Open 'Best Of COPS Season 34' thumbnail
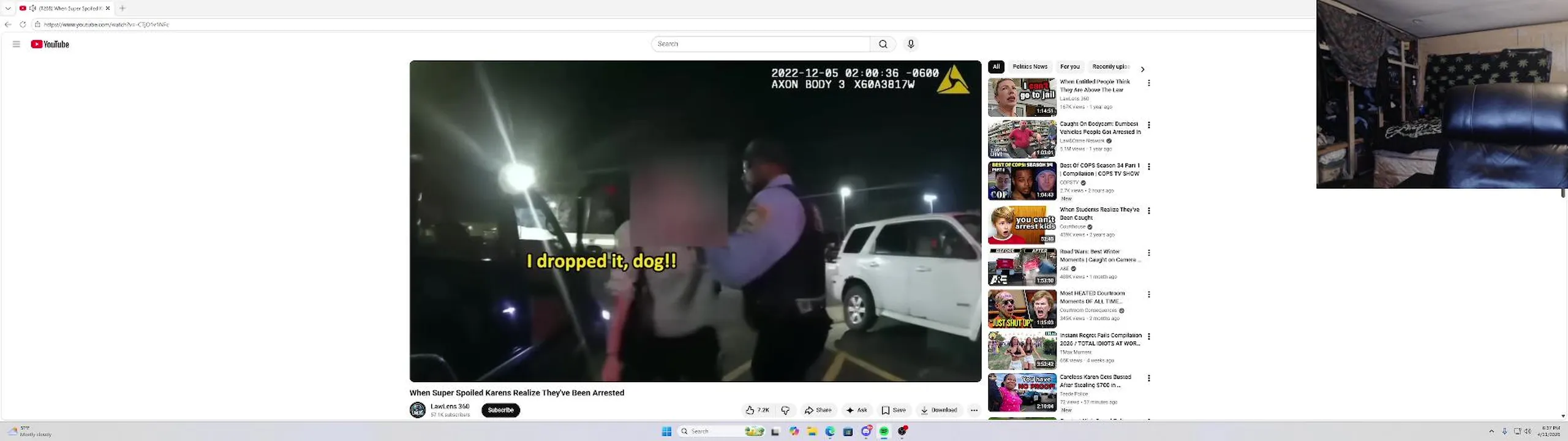The image size is (1568, 441). pyautogui.click(x=1022, y=181)
